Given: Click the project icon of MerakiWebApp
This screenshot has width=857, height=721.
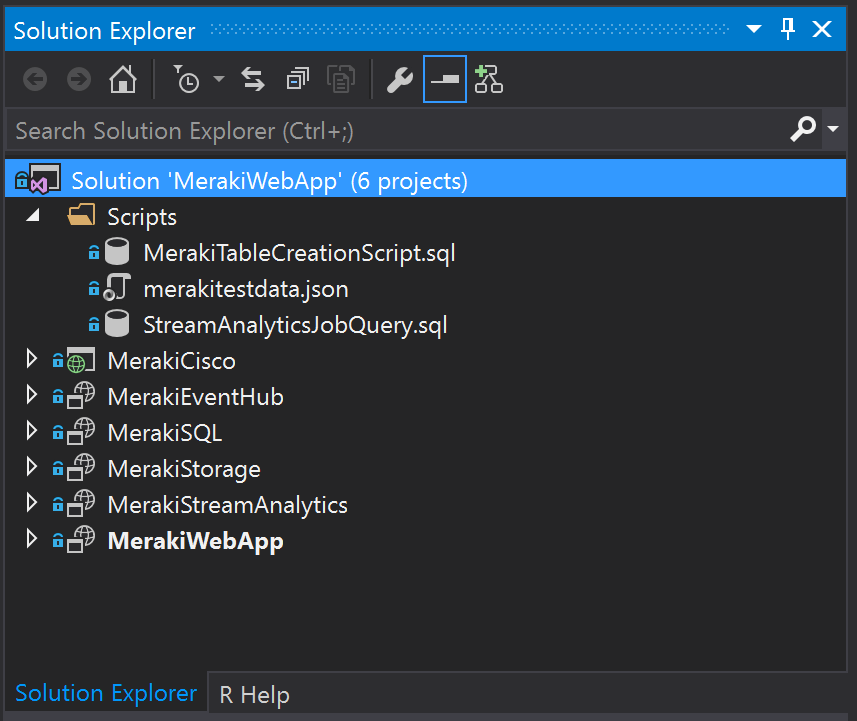Looking at the screenshot, I should [81, 540].
